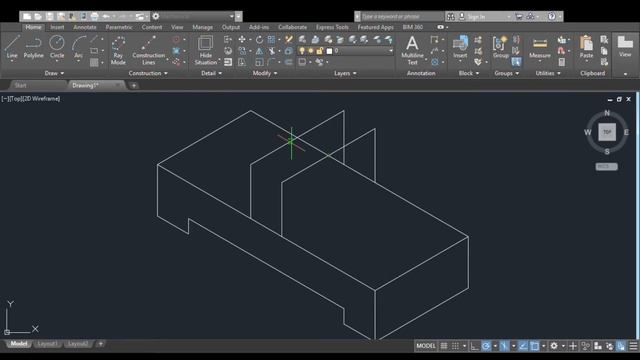Select the Move tool in Modify
640x360 pixels.
click(242, 39)
